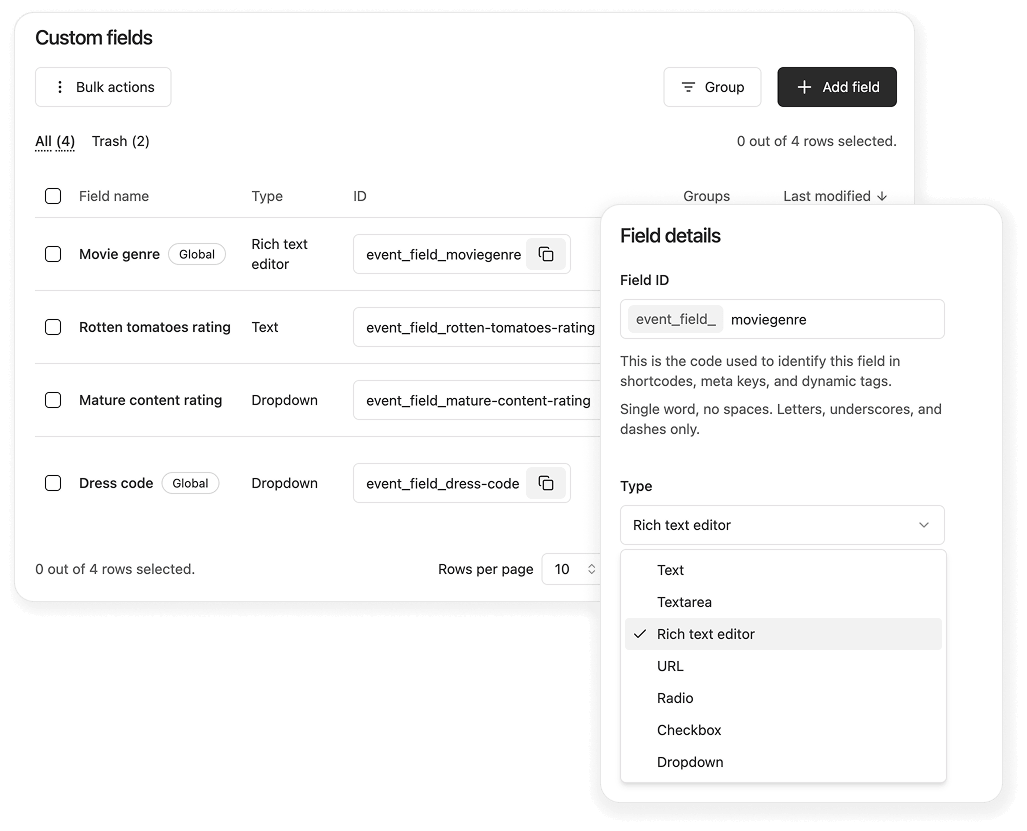The width and height of the screenshot is (1027, 831).
Task: Choose Textarea as the field type
Action: [684, 602]
